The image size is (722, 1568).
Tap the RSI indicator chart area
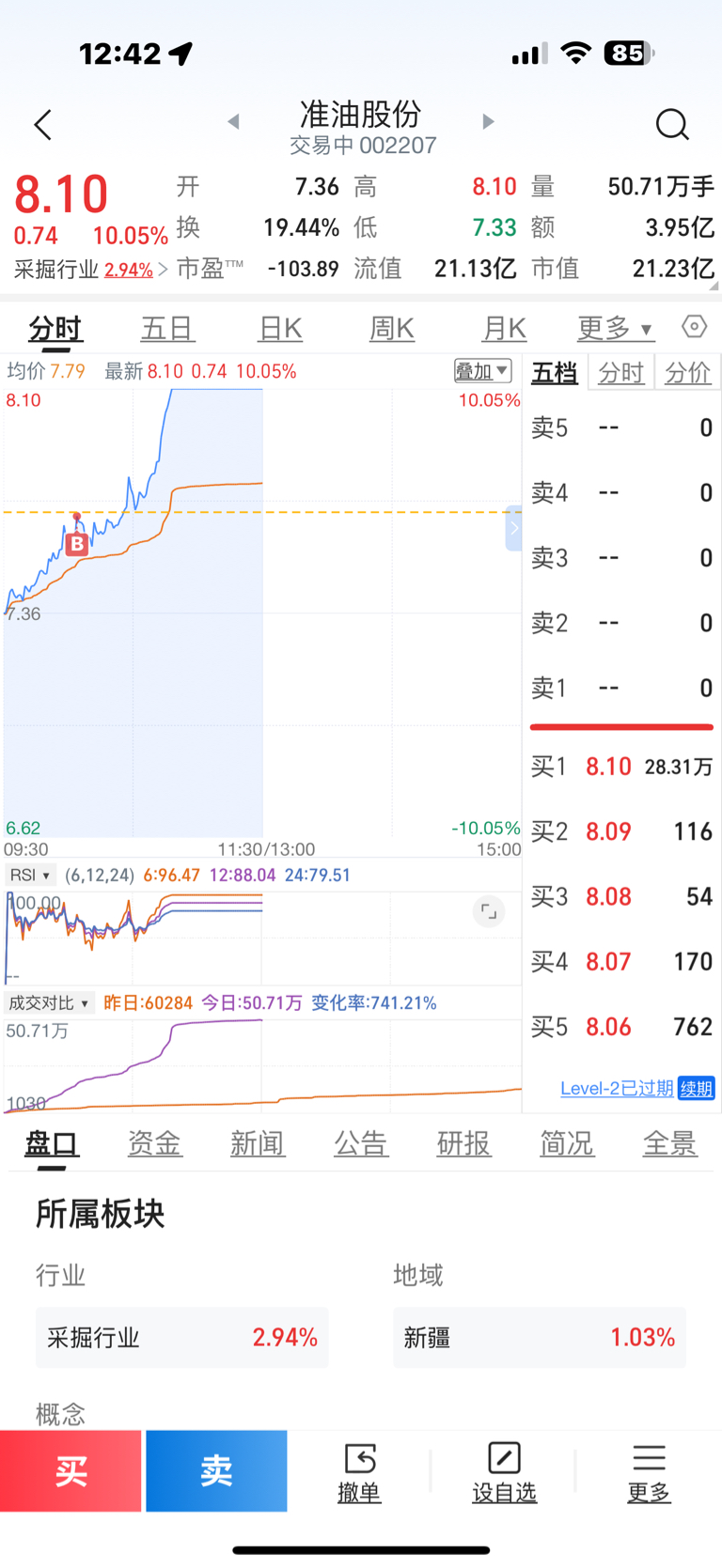[x=262, y=937]
